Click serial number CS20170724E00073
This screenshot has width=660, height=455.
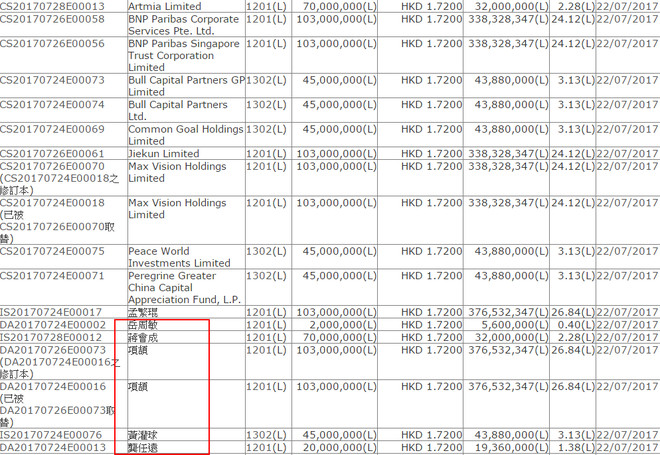tap(52, 80)
